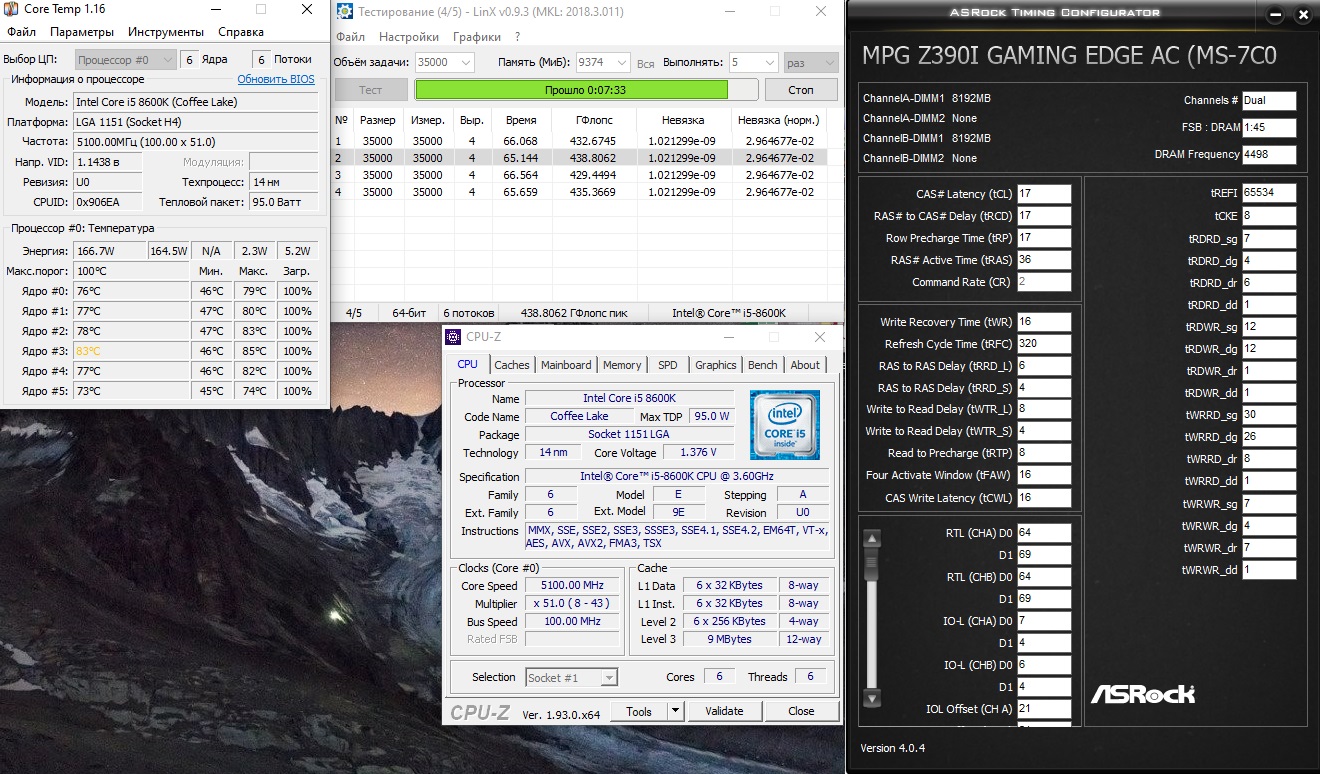Click the Время column header in LinX
The image size is (1320, 774).
[520, 120]
